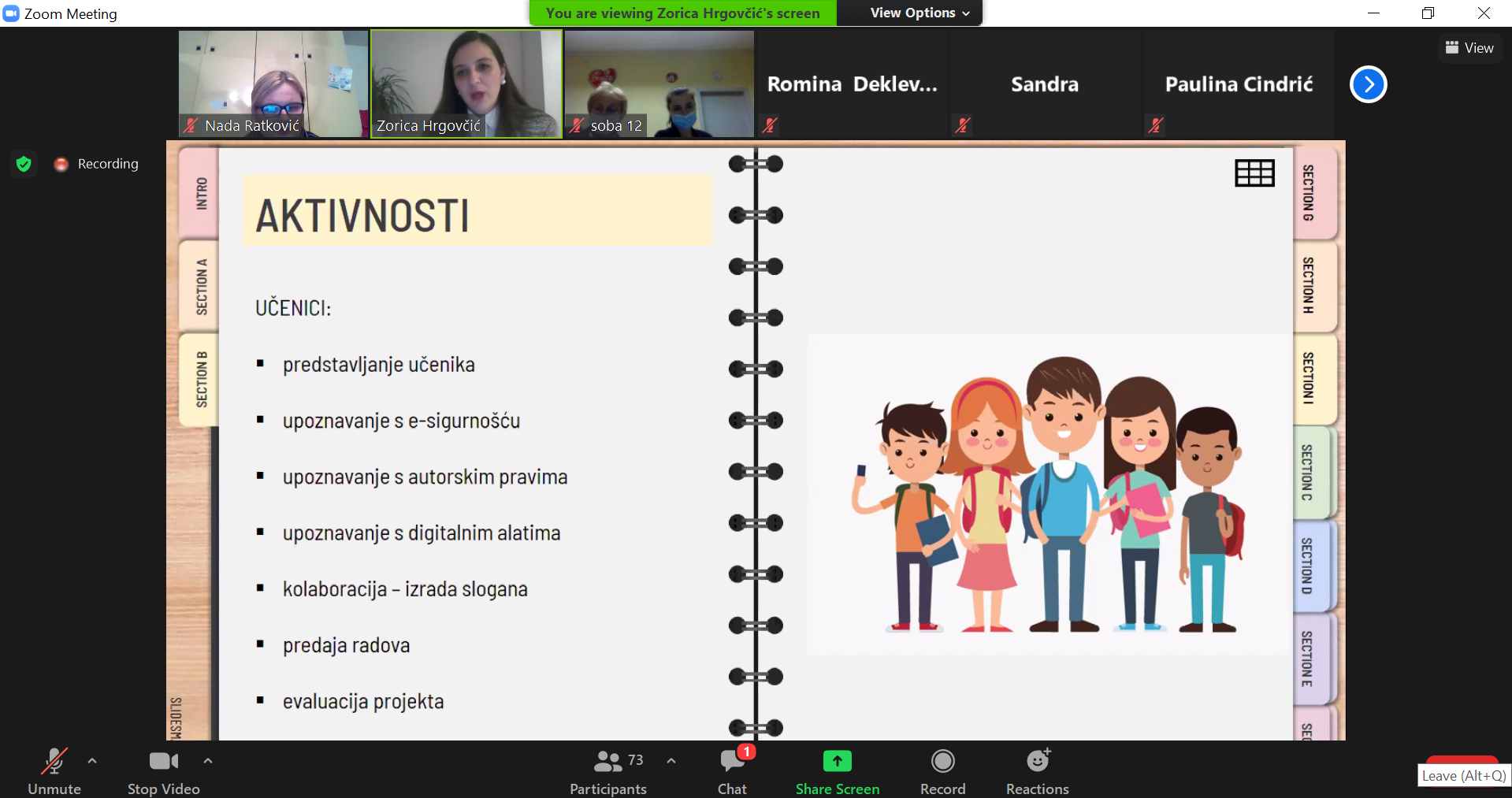
Task: Click the UČENICI: subheading
Action: click(293, 308)
